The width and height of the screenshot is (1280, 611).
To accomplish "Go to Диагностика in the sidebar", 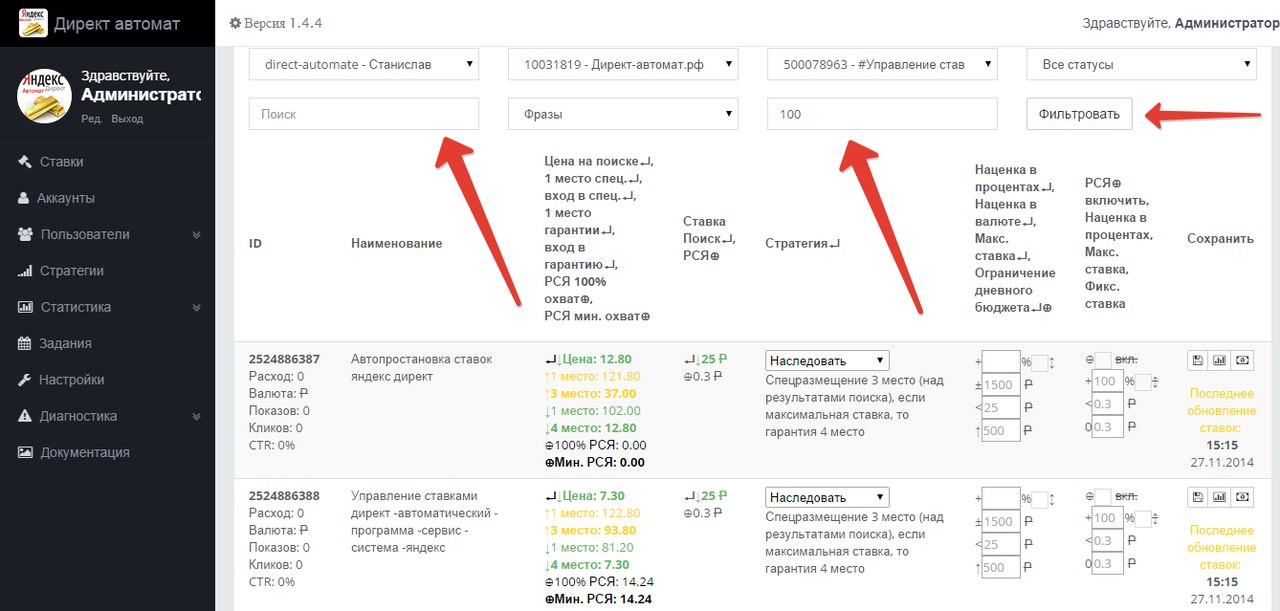I will (78, 416).
